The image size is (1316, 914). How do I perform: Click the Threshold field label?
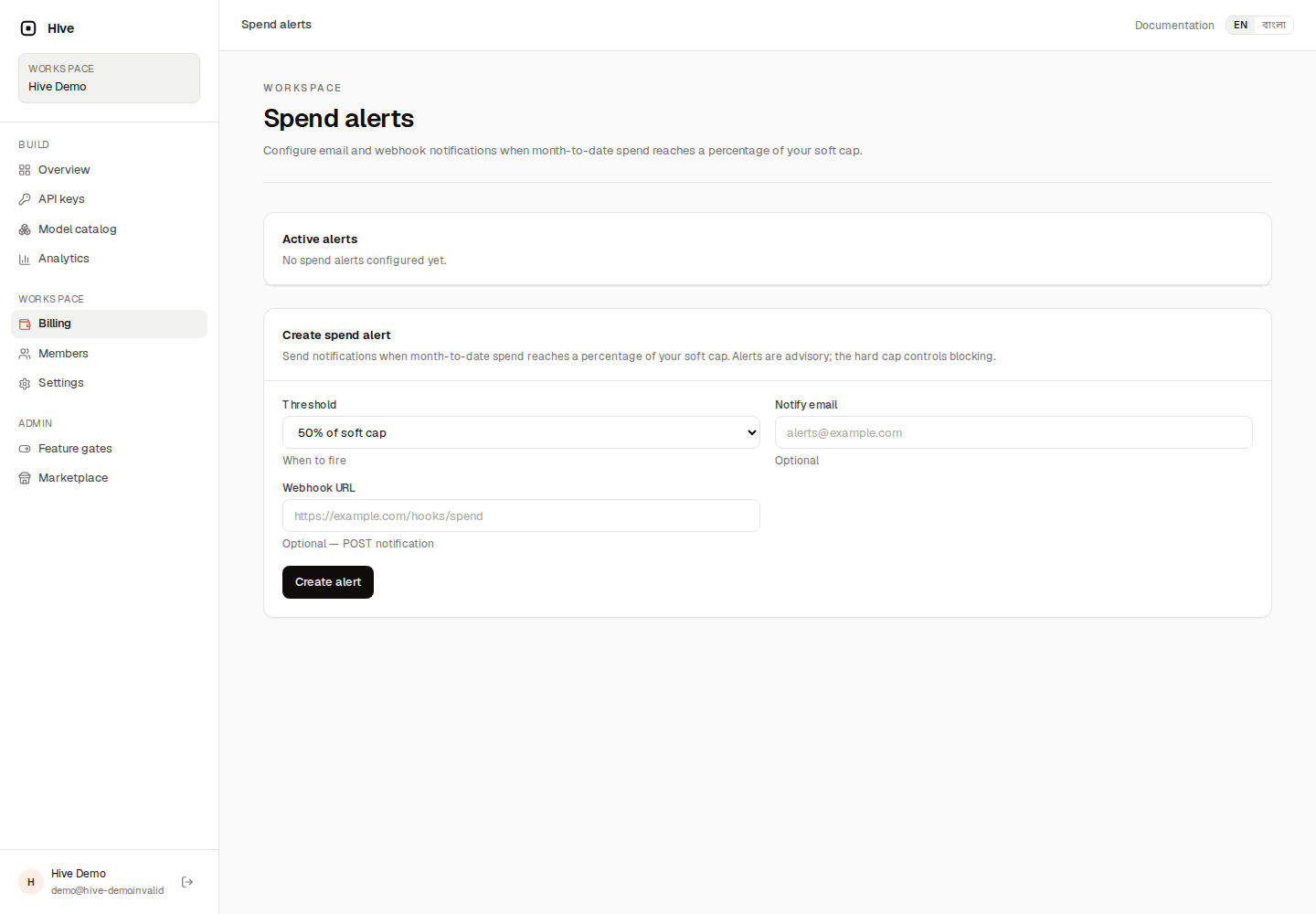pos(310,405)
